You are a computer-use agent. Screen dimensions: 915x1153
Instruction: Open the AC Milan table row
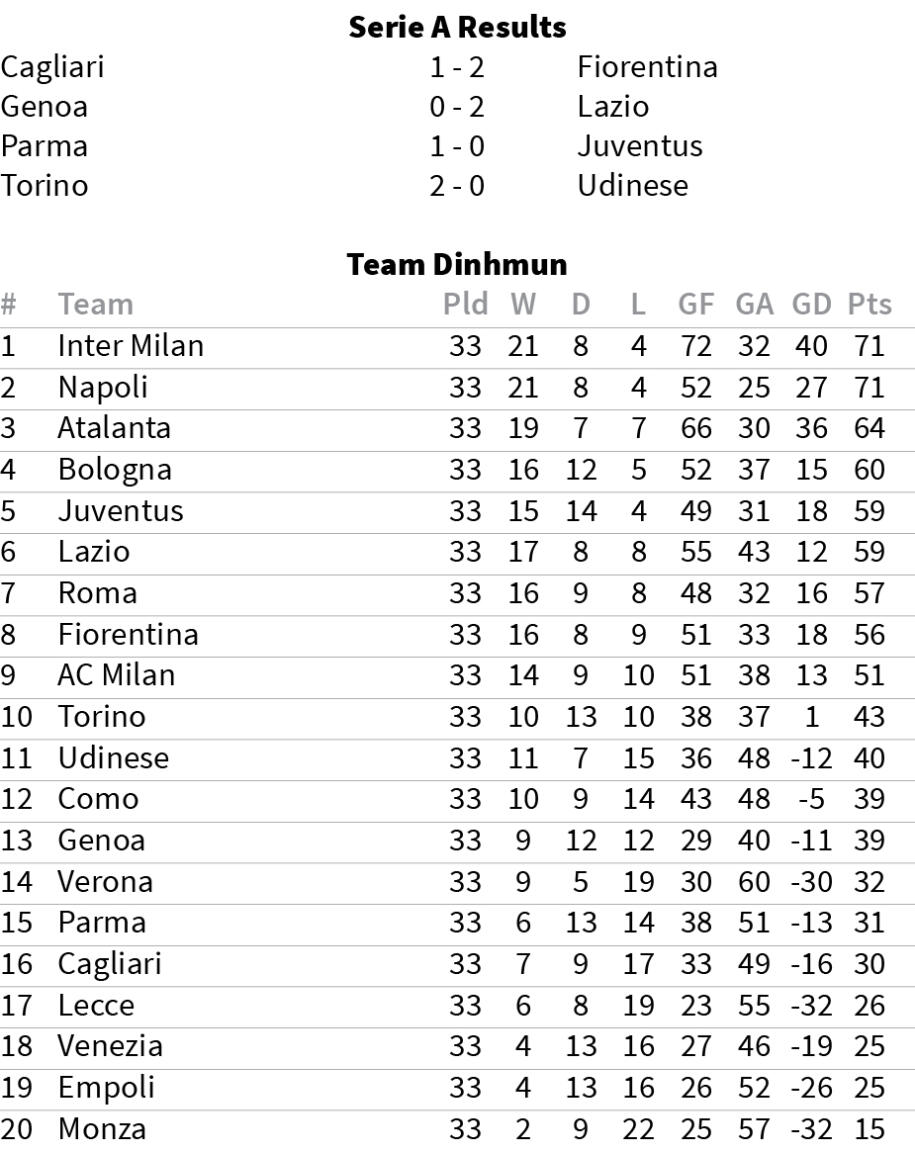tap(458, 676)
